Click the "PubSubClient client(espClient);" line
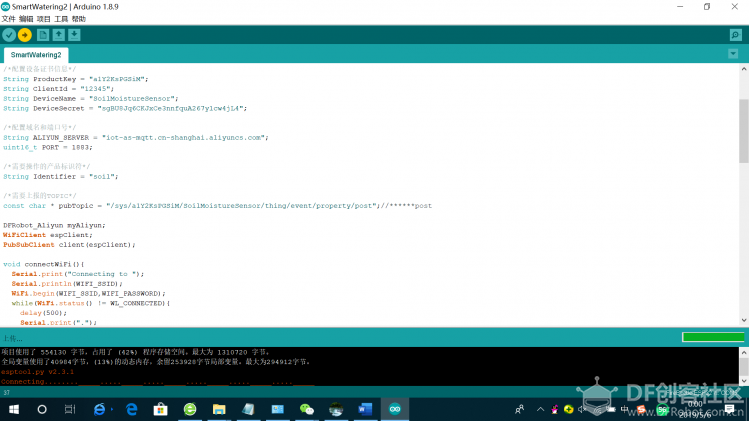749x421 pixels. 69,245
